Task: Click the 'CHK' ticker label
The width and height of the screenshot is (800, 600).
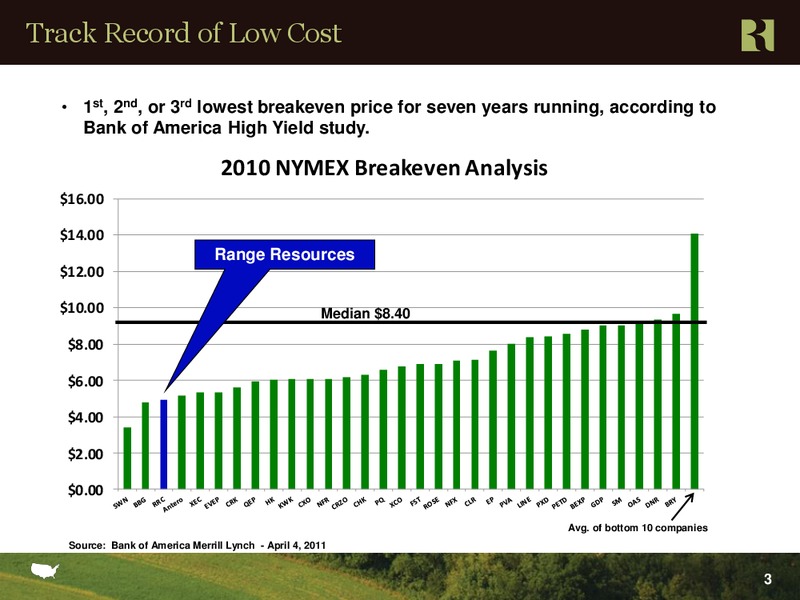Action: click(359, 502)
